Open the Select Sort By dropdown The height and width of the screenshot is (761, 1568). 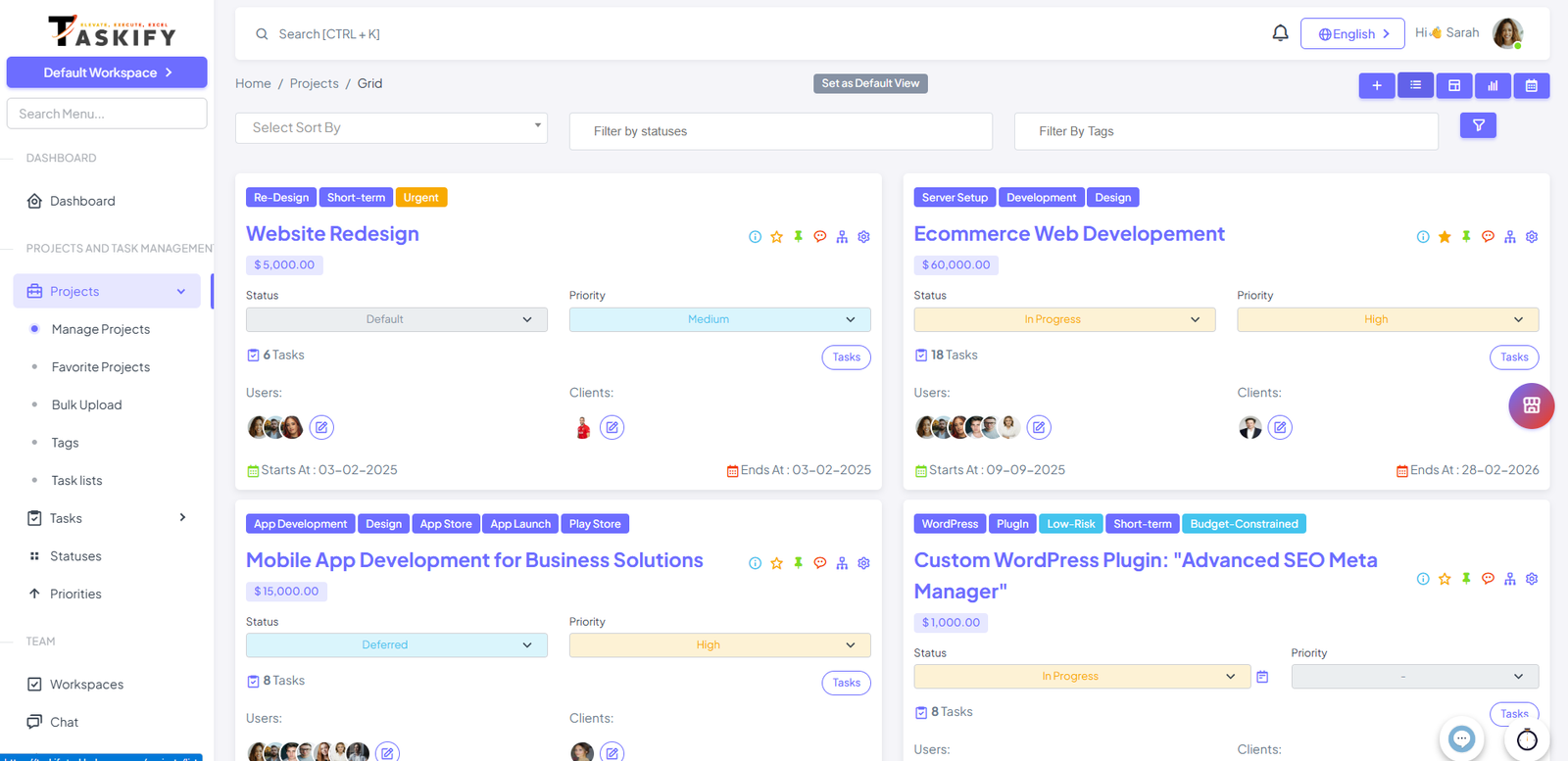pos(391,128)
